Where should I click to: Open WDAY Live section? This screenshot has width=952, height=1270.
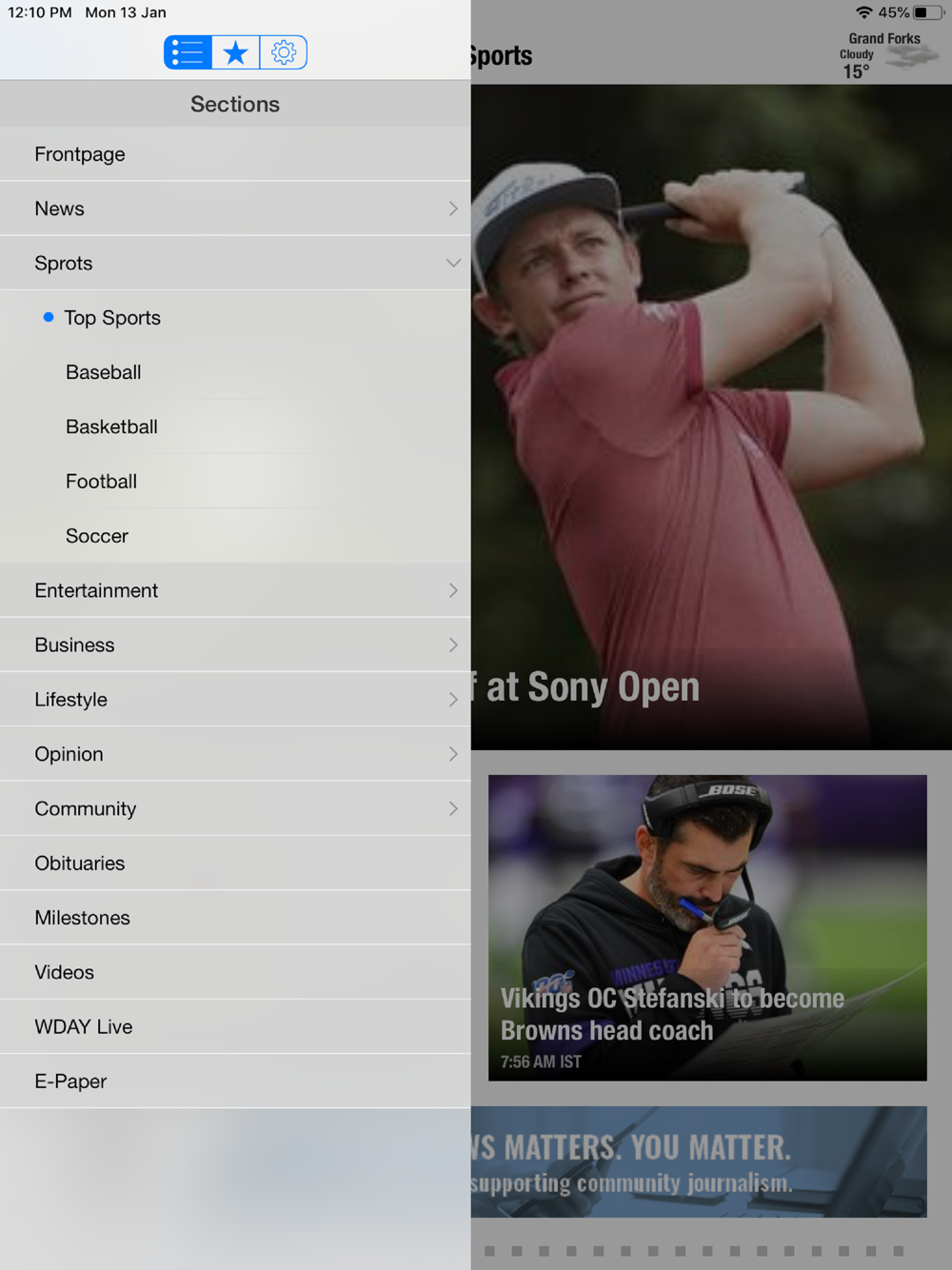[235, 1026]
